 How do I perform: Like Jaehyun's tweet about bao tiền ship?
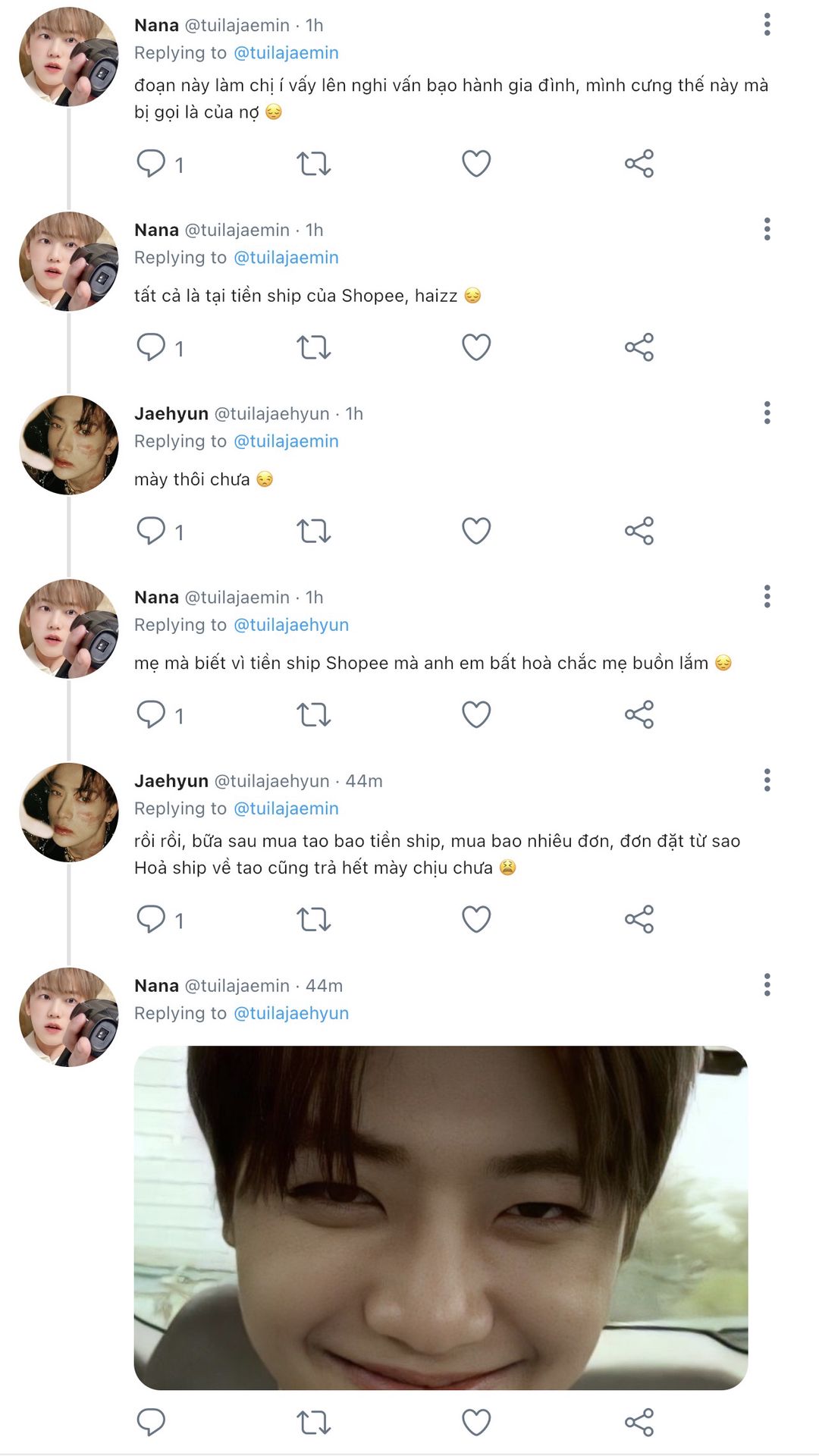[476, 919]
